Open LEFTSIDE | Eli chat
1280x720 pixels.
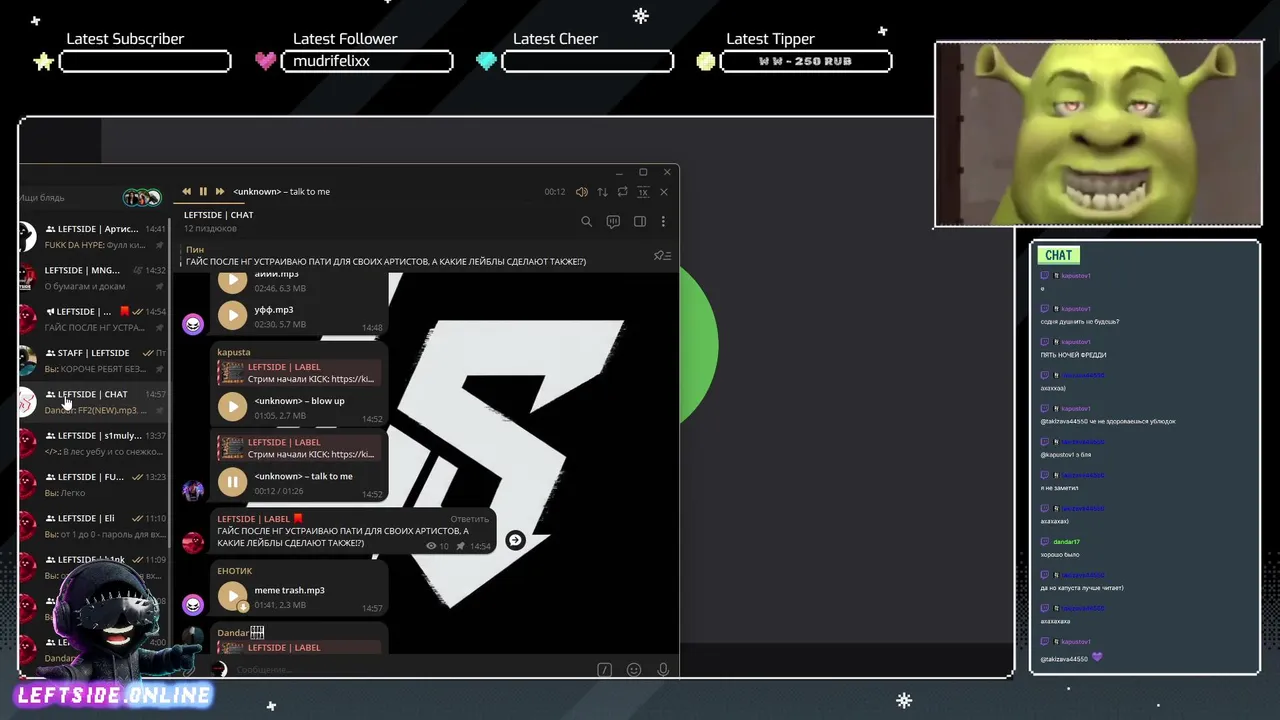tap(94, 526)
